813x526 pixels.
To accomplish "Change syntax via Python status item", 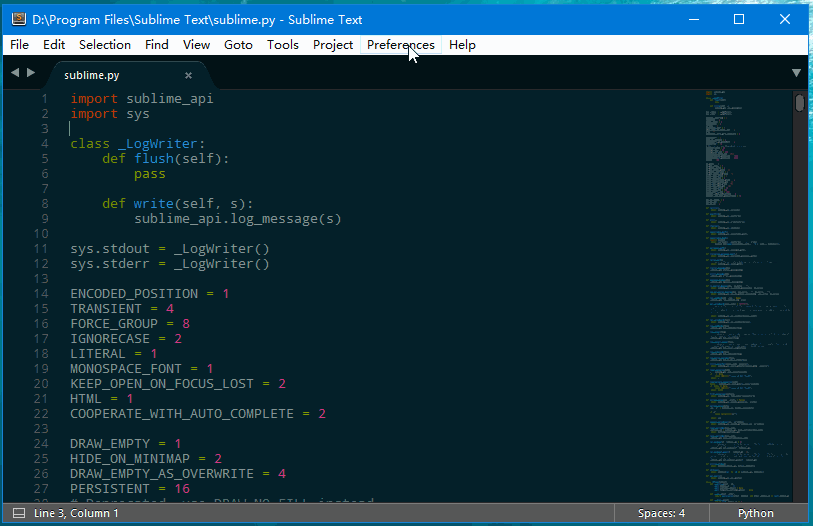I will click(755, 513).
